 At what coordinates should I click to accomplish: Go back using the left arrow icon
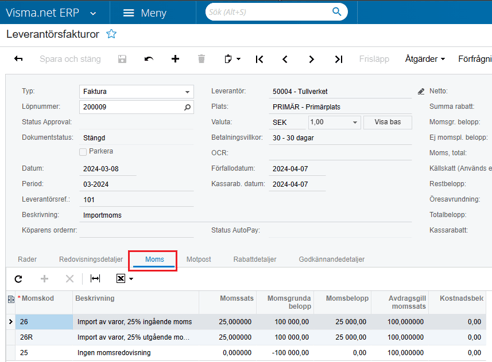click(18, 59)
